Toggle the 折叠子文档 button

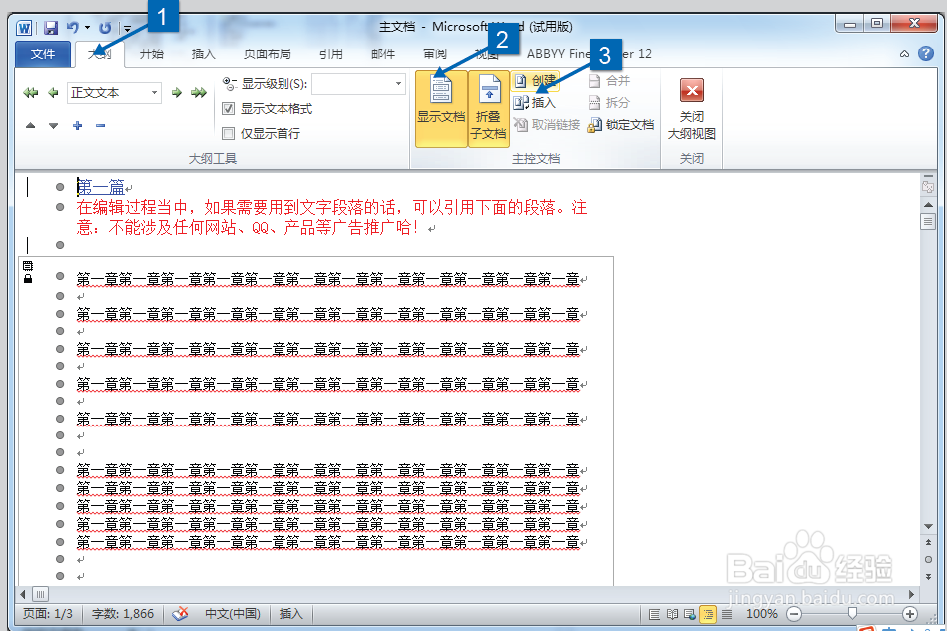(x=489, y=109)
